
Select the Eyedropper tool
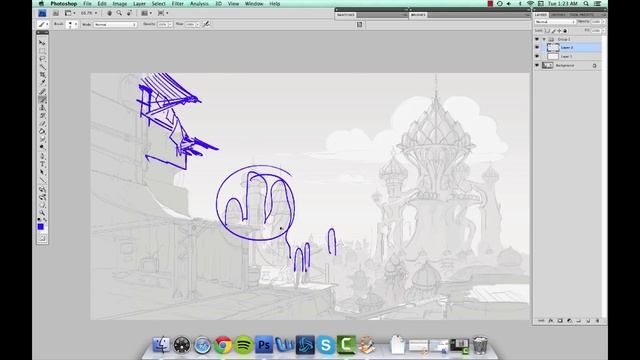pos(42,82)
